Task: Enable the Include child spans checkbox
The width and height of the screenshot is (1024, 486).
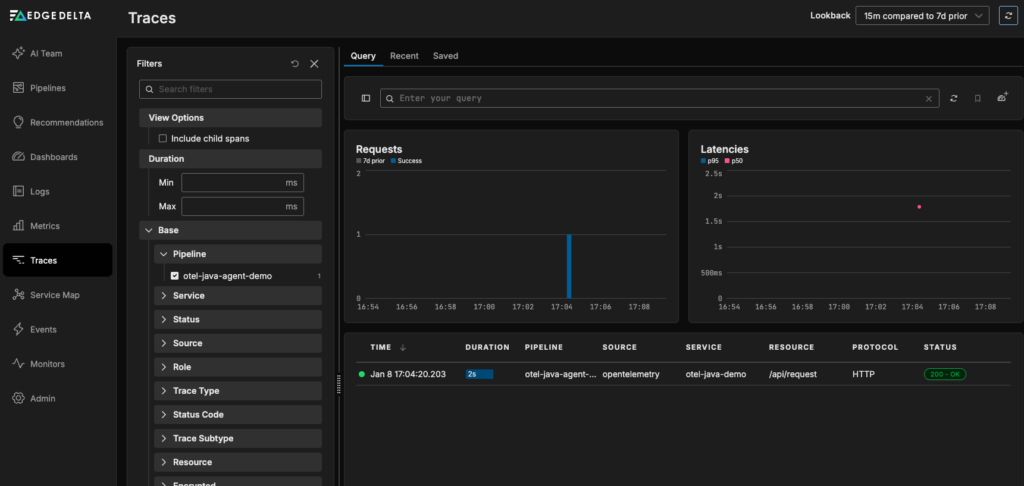Action: pyautogui.click(x=163, y=138)
